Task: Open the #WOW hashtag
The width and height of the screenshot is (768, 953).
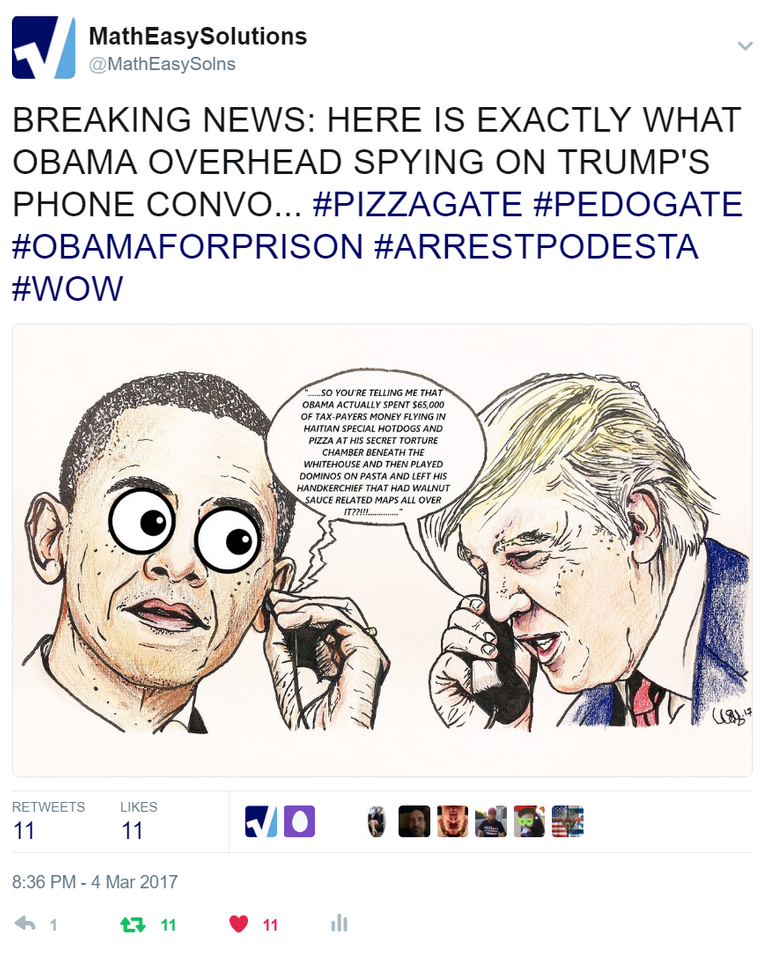Action: [67, 289]
